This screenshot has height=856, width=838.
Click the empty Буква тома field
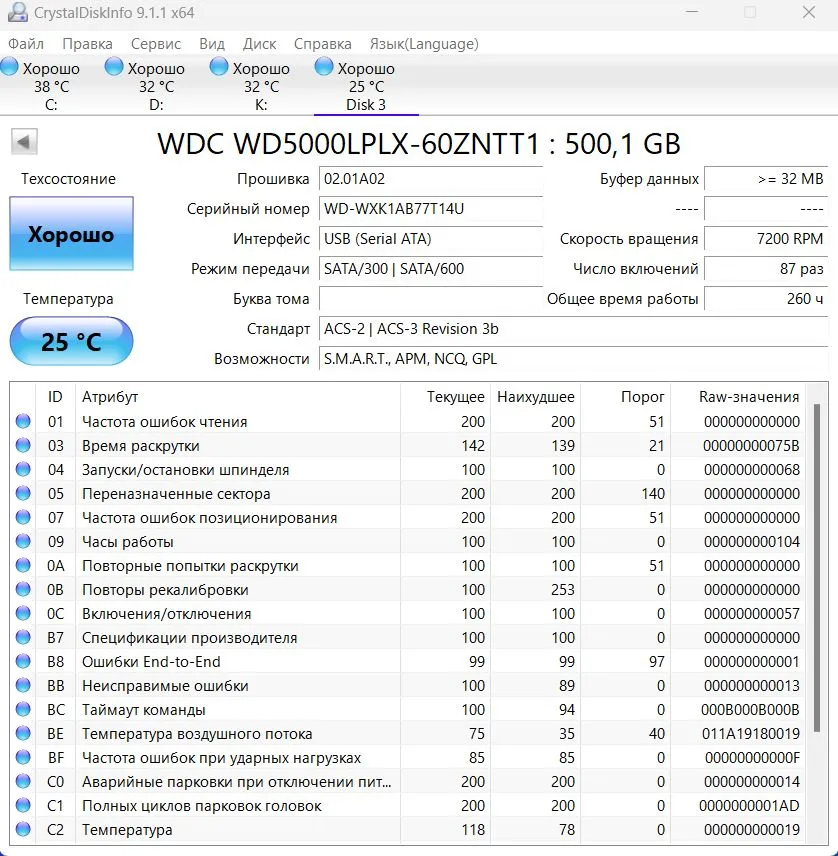(431, 299)
